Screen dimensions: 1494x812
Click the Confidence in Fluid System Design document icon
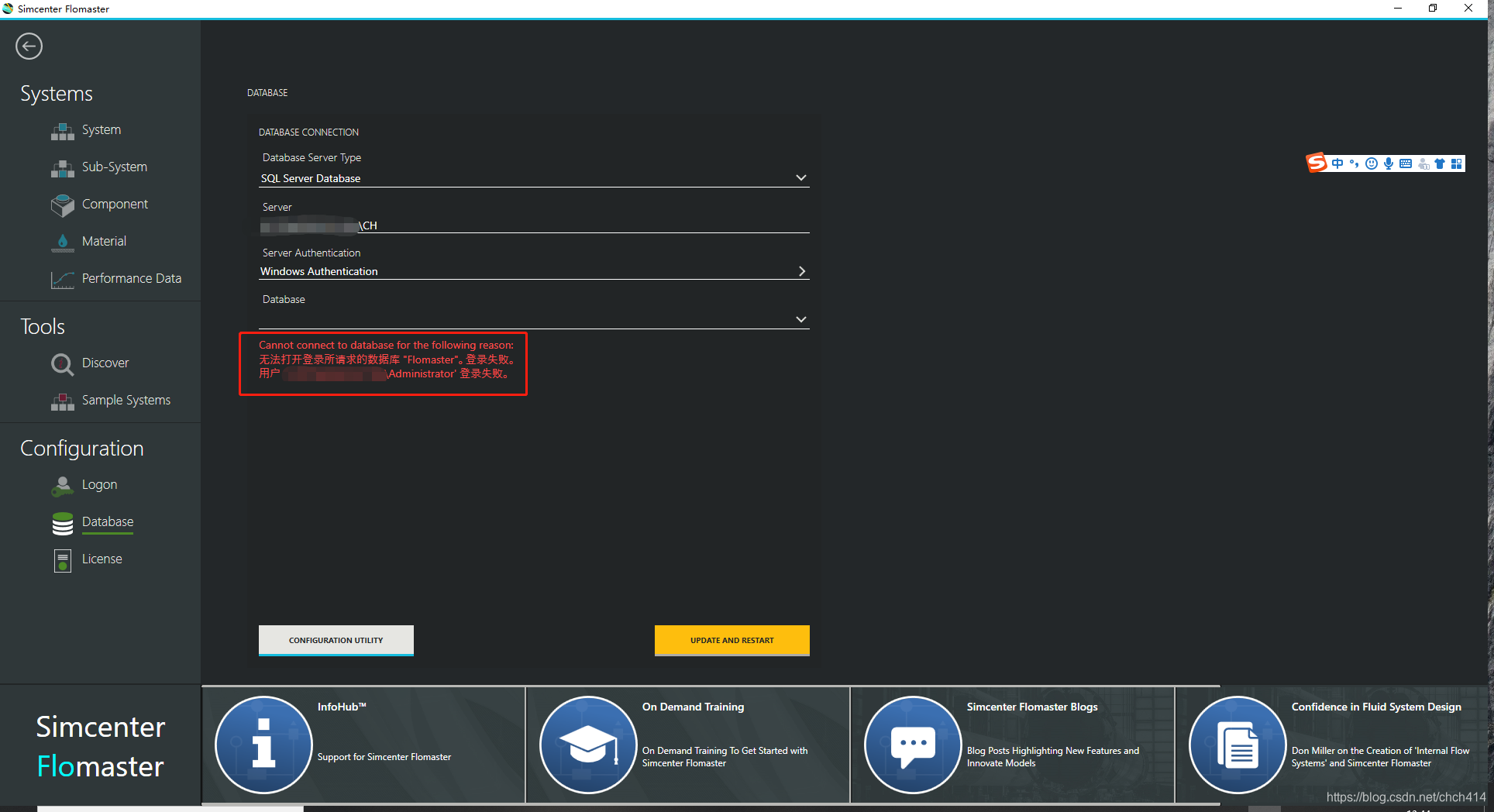coord(1238,745)
